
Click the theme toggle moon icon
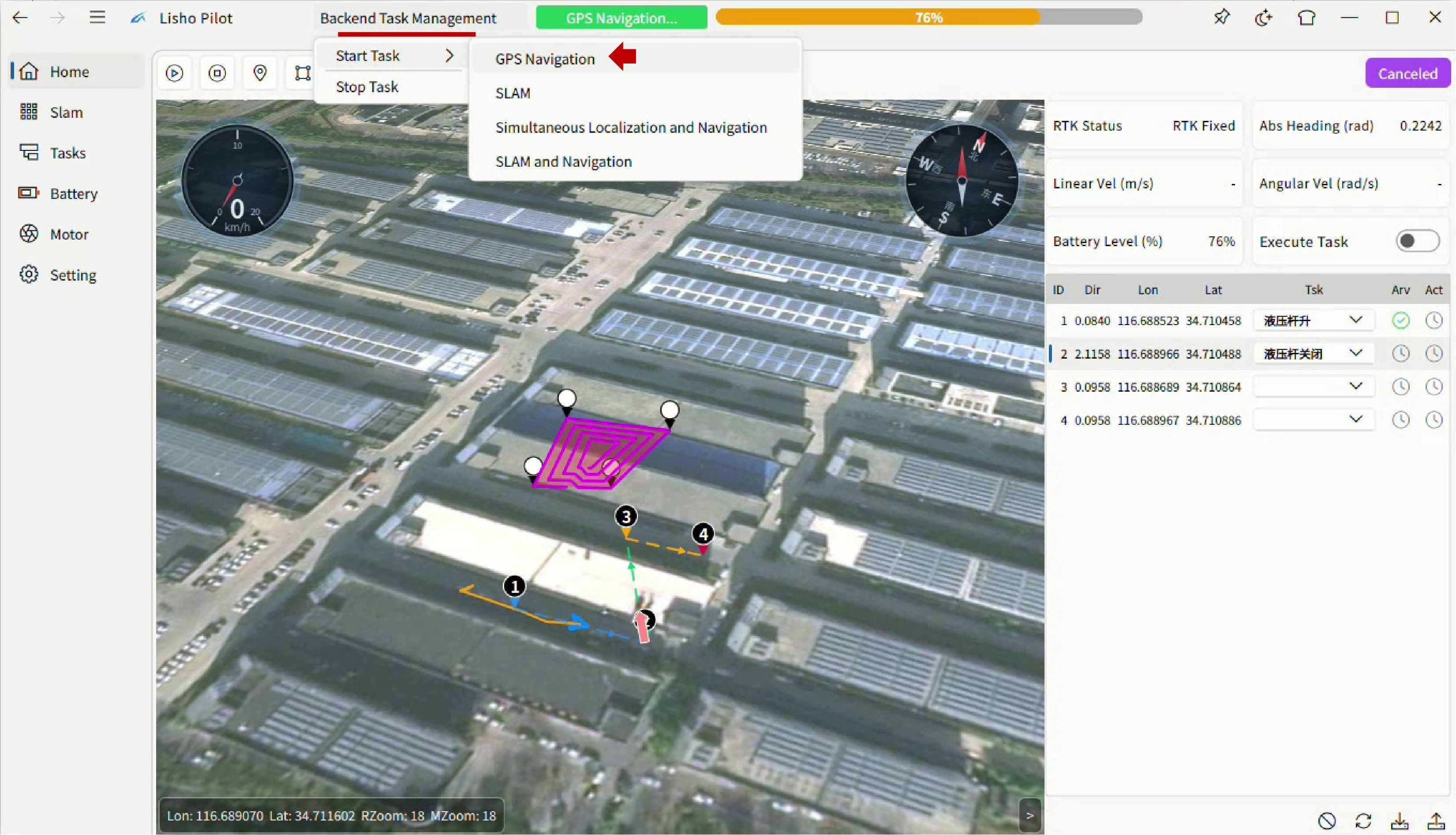[1264, 18]
